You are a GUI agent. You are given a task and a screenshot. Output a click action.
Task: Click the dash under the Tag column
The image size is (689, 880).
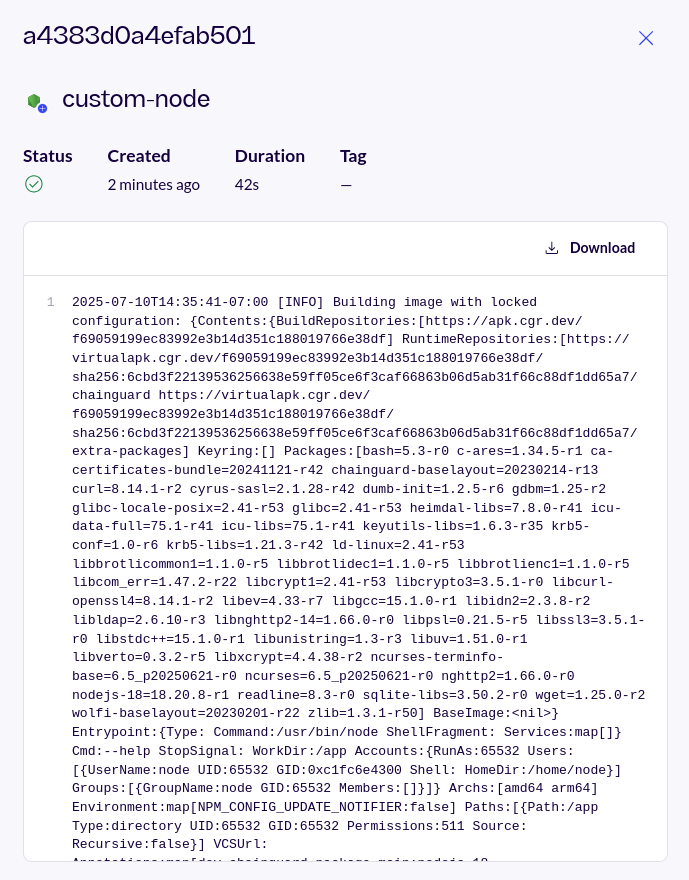click(346, 184)
